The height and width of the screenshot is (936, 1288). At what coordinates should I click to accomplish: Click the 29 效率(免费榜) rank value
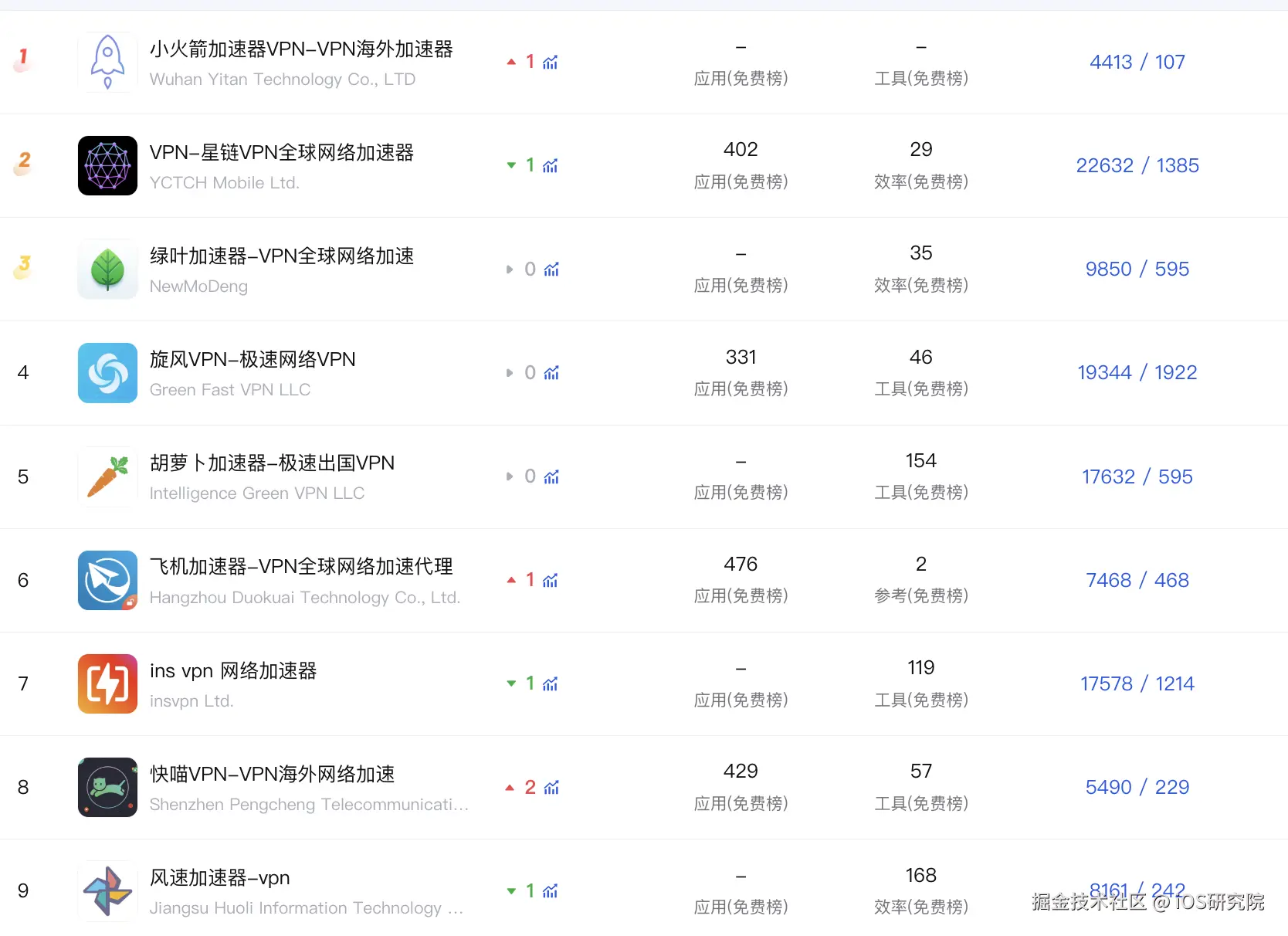coord(921,149)
